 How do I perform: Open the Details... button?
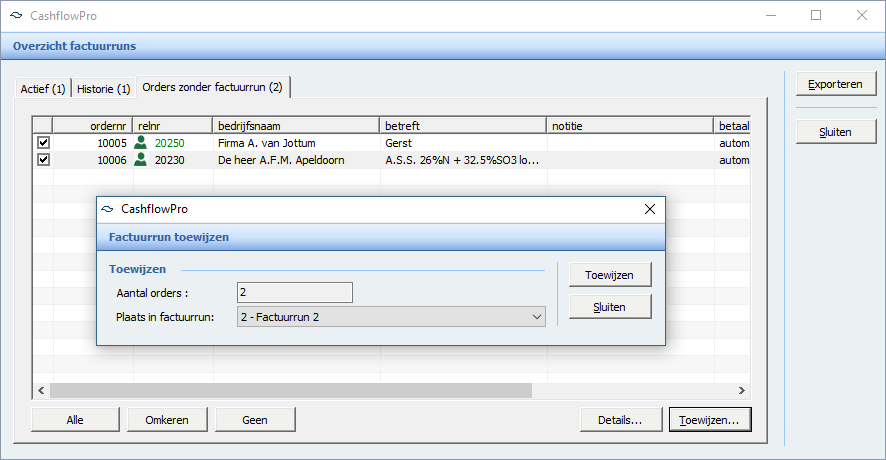pyautogui.click(x=620, y=420)
